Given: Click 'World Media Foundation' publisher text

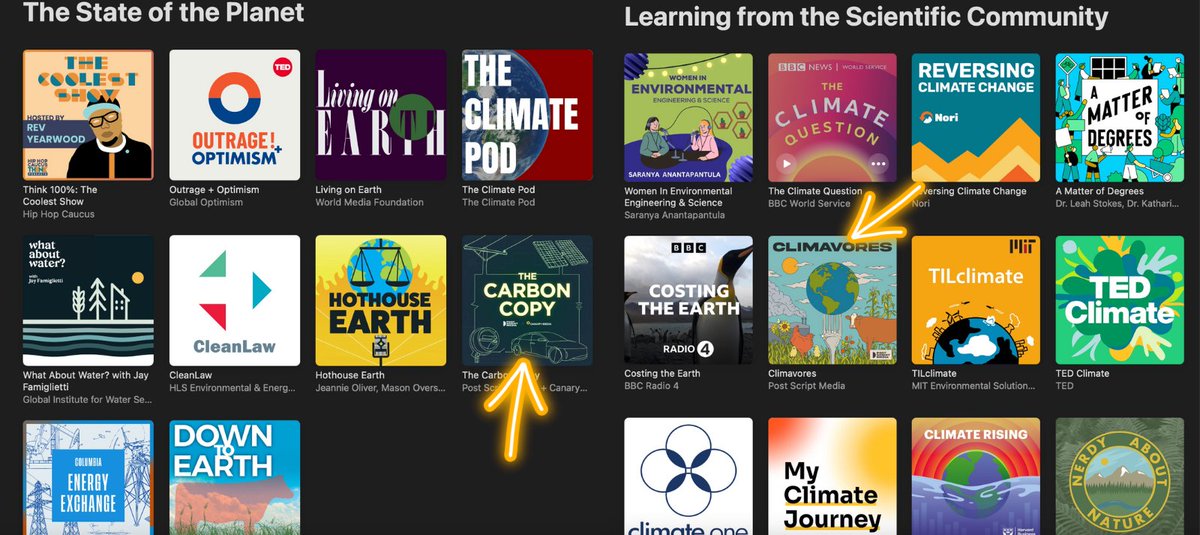Looking at the screenshot, I should [370, 202].
